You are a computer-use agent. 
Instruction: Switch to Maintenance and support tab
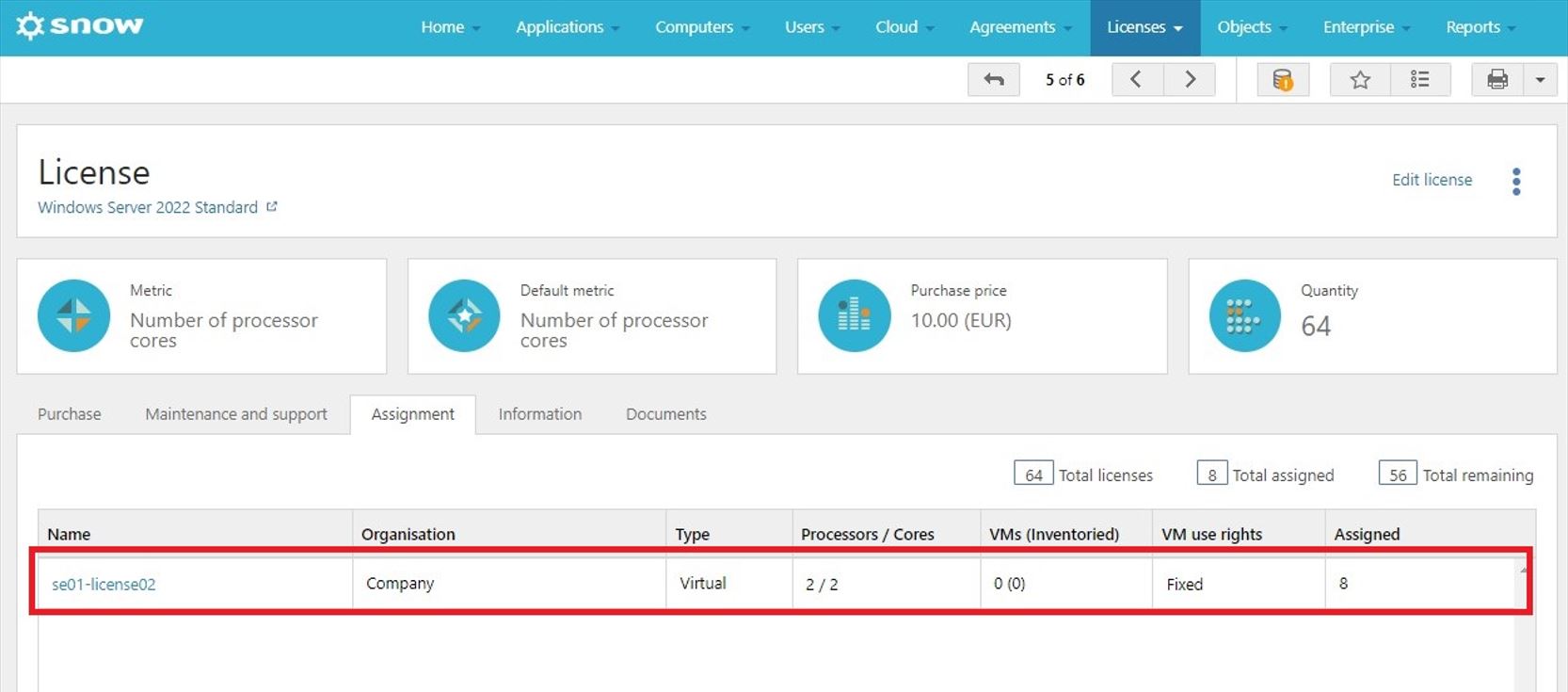[236, 414]
